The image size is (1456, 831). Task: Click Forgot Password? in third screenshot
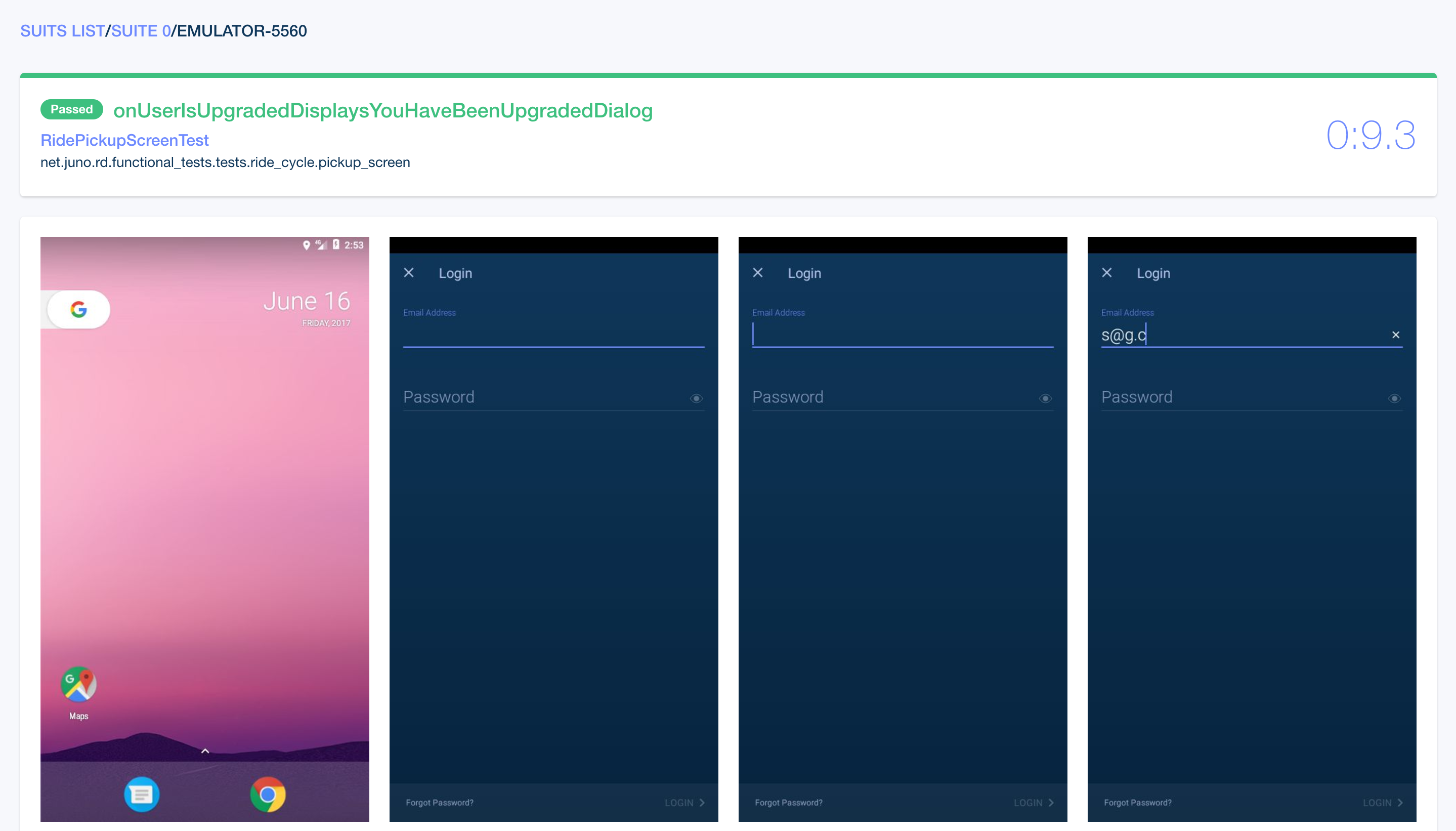[x=789, y=803]
